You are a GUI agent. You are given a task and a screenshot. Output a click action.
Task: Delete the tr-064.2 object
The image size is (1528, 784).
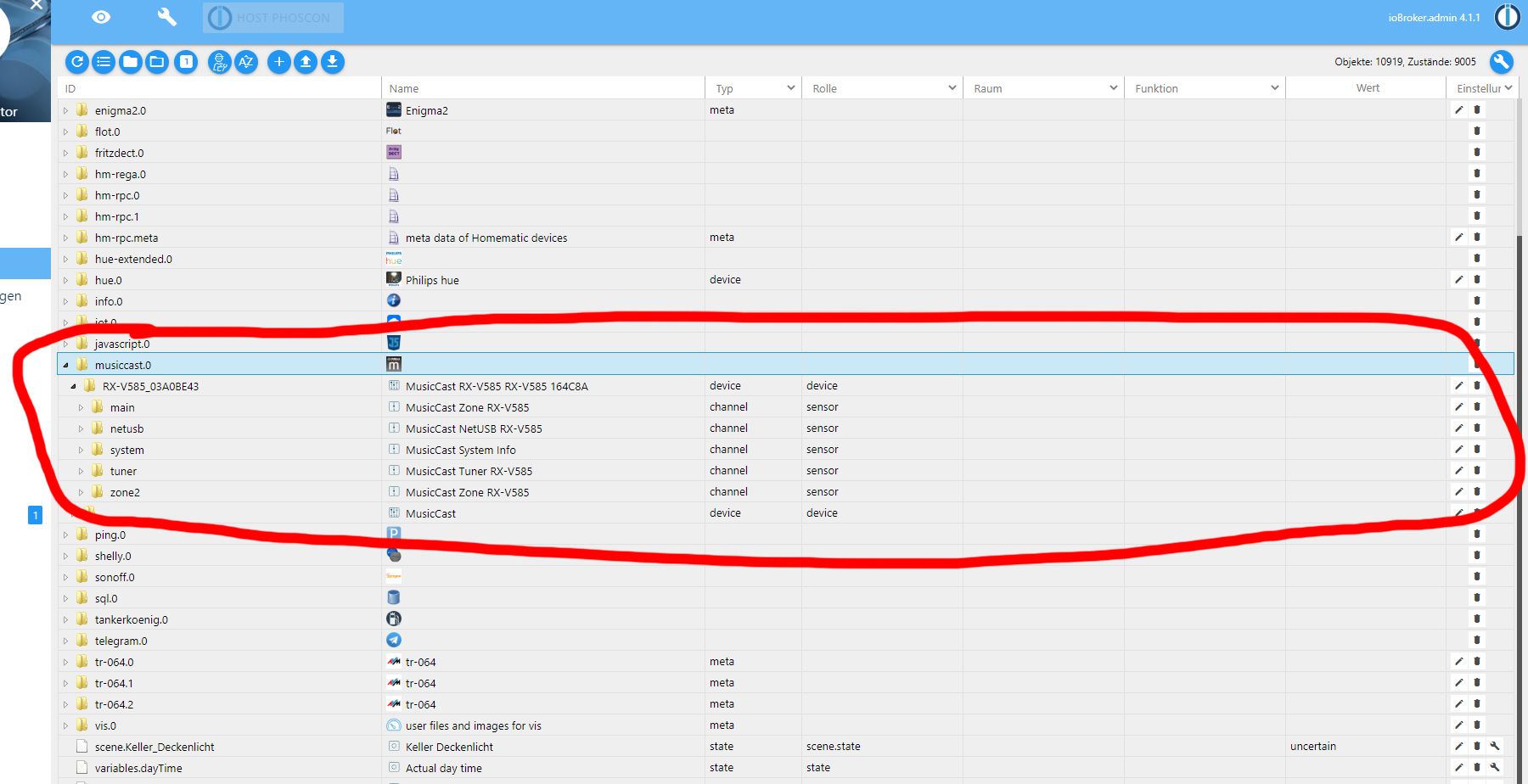click(x=1477, y=703)
